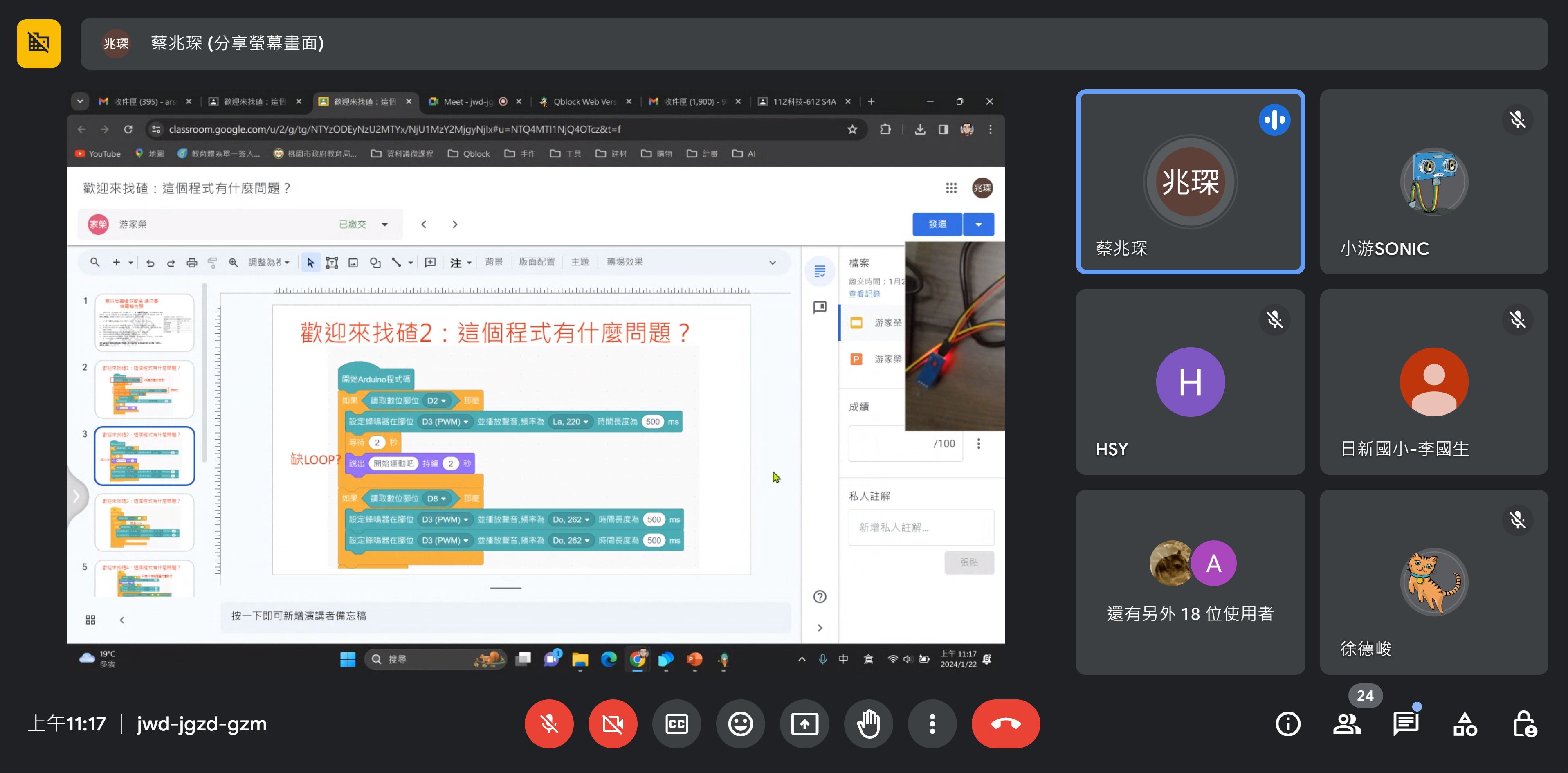1568x773 pixels.
Task: Turn on the camera in Meet
Action: (613, 724)
